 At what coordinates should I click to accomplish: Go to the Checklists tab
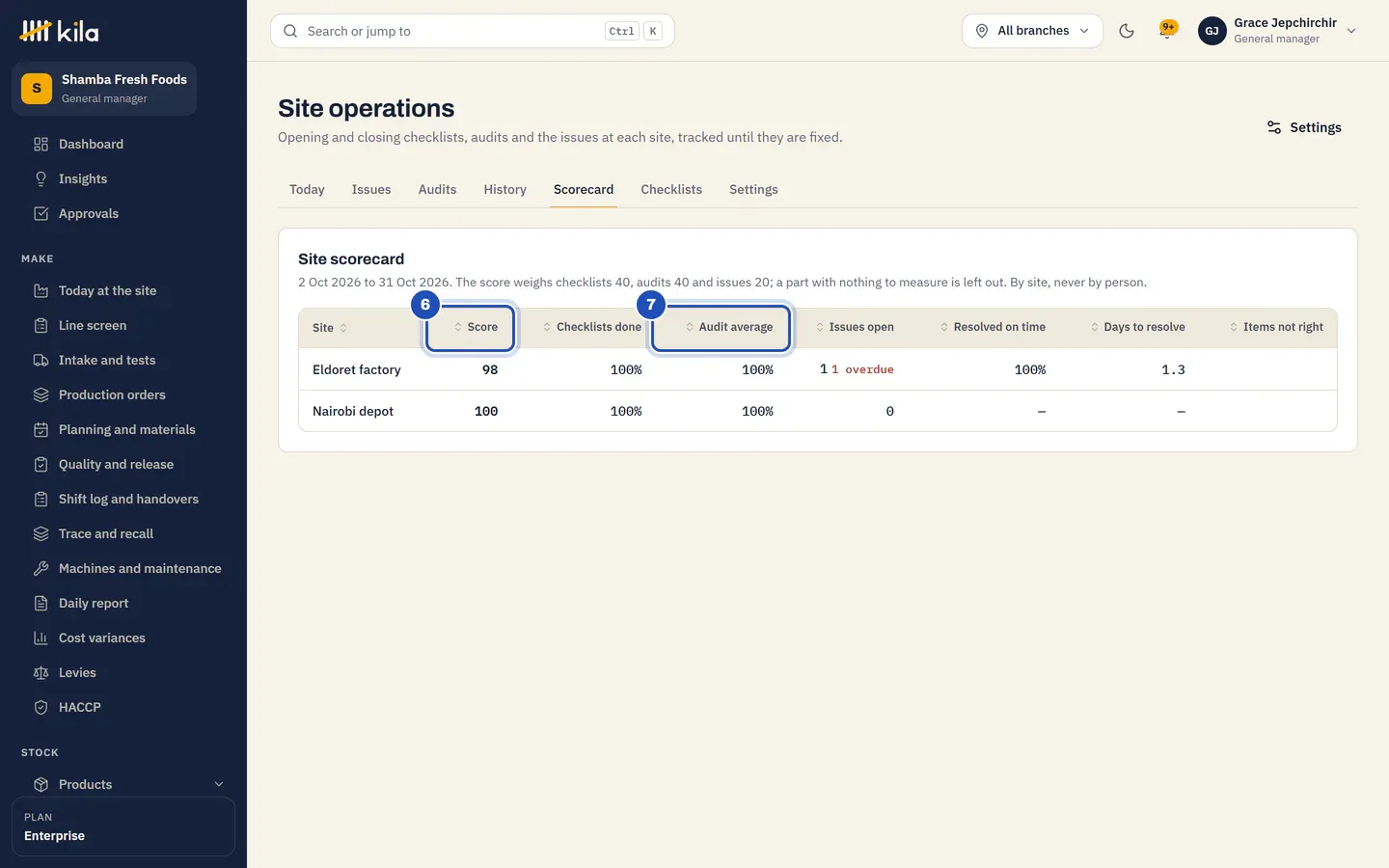coord(671,190)
